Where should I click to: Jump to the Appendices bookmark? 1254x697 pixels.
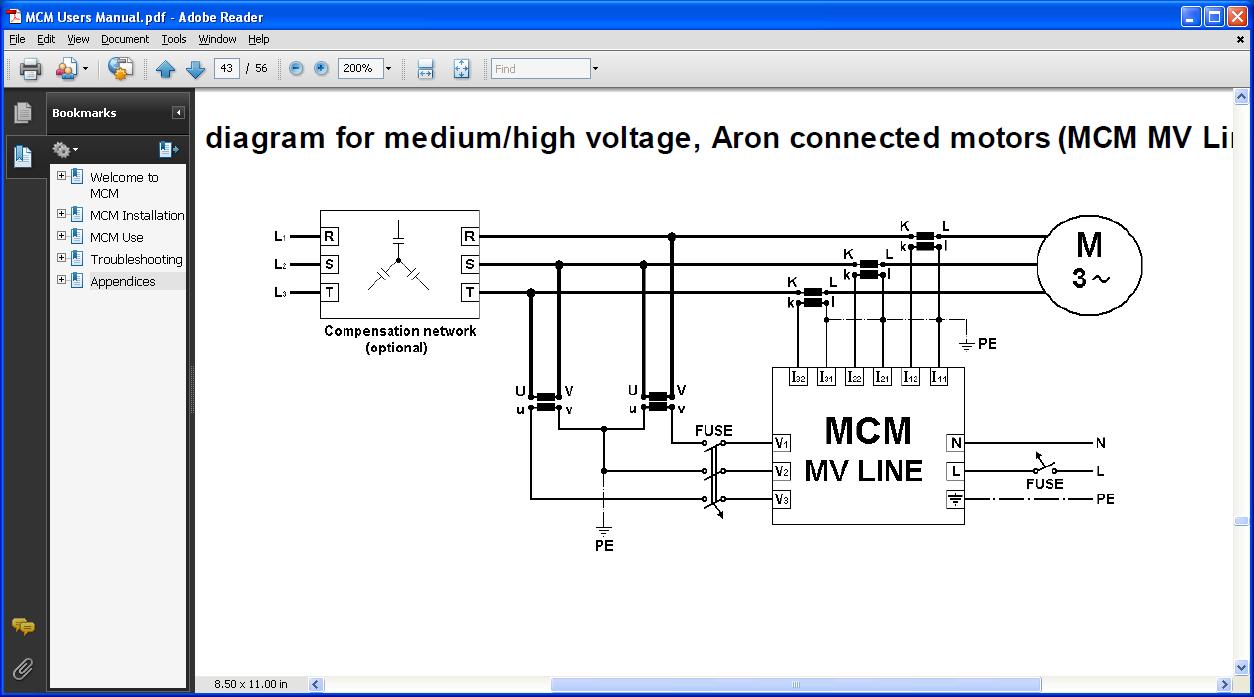(x=122, y=281)
